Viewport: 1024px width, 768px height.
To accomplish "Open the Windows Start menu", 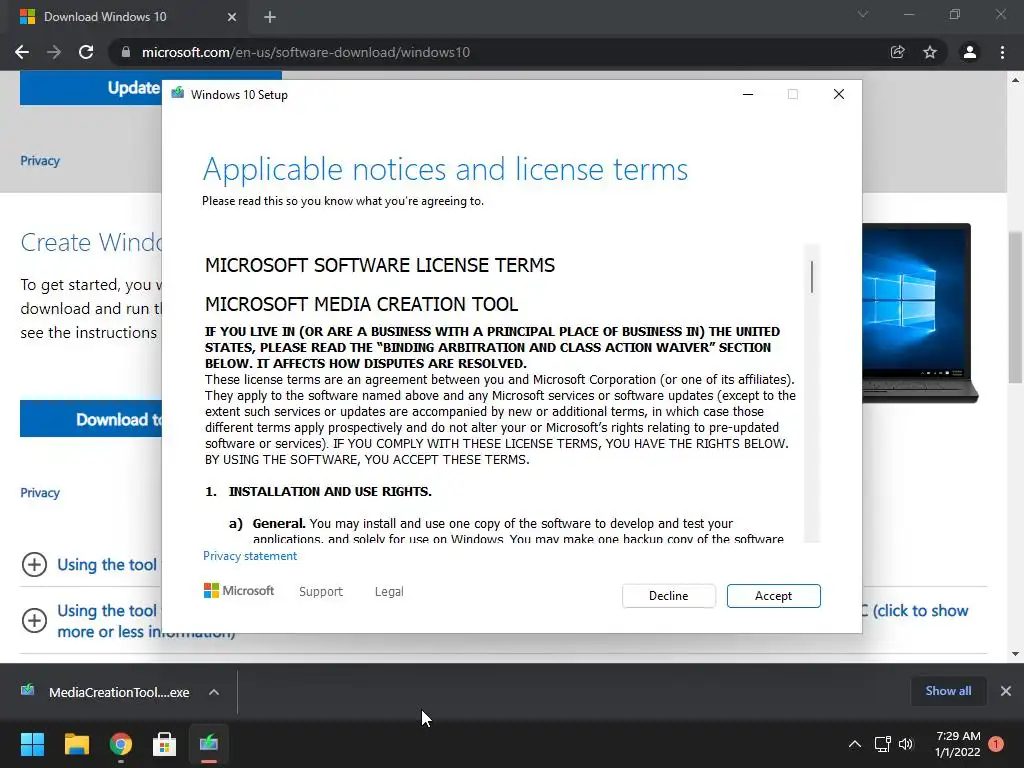I will coord(32,744).
